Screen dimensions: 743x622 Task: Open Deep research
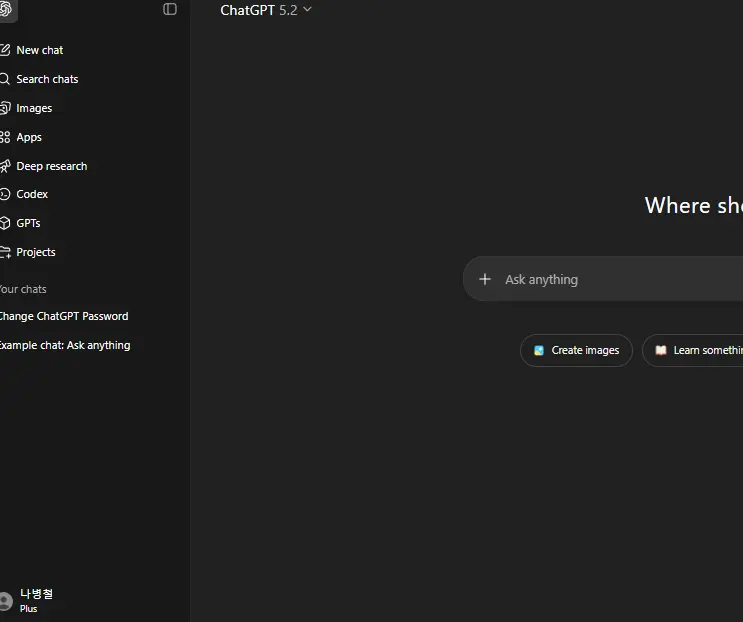[x=52, y=166]
